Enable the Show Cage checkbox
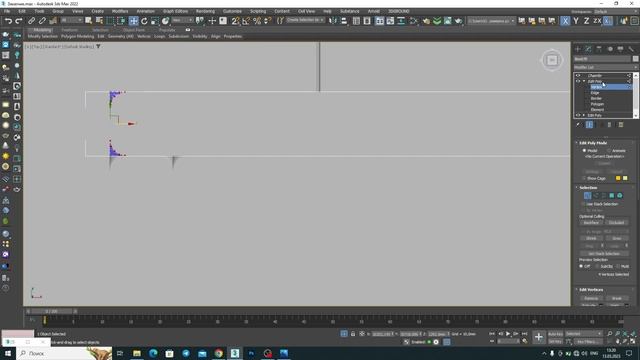The height and width of the screenshot is (360, 640). (x=584, y=178)
